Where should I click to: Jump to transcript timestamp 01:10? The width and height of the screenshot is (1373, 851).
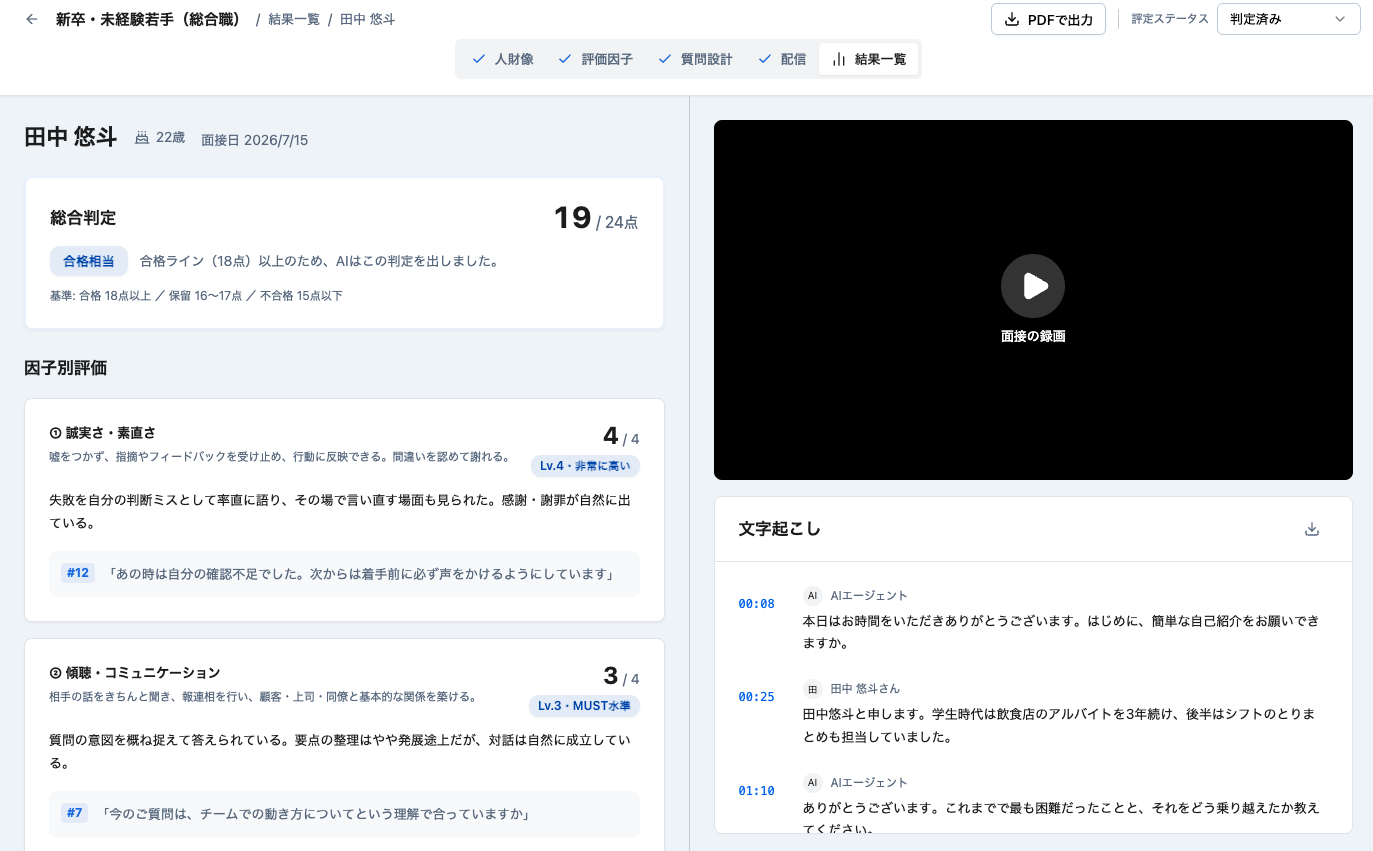[x=756, y=791]
